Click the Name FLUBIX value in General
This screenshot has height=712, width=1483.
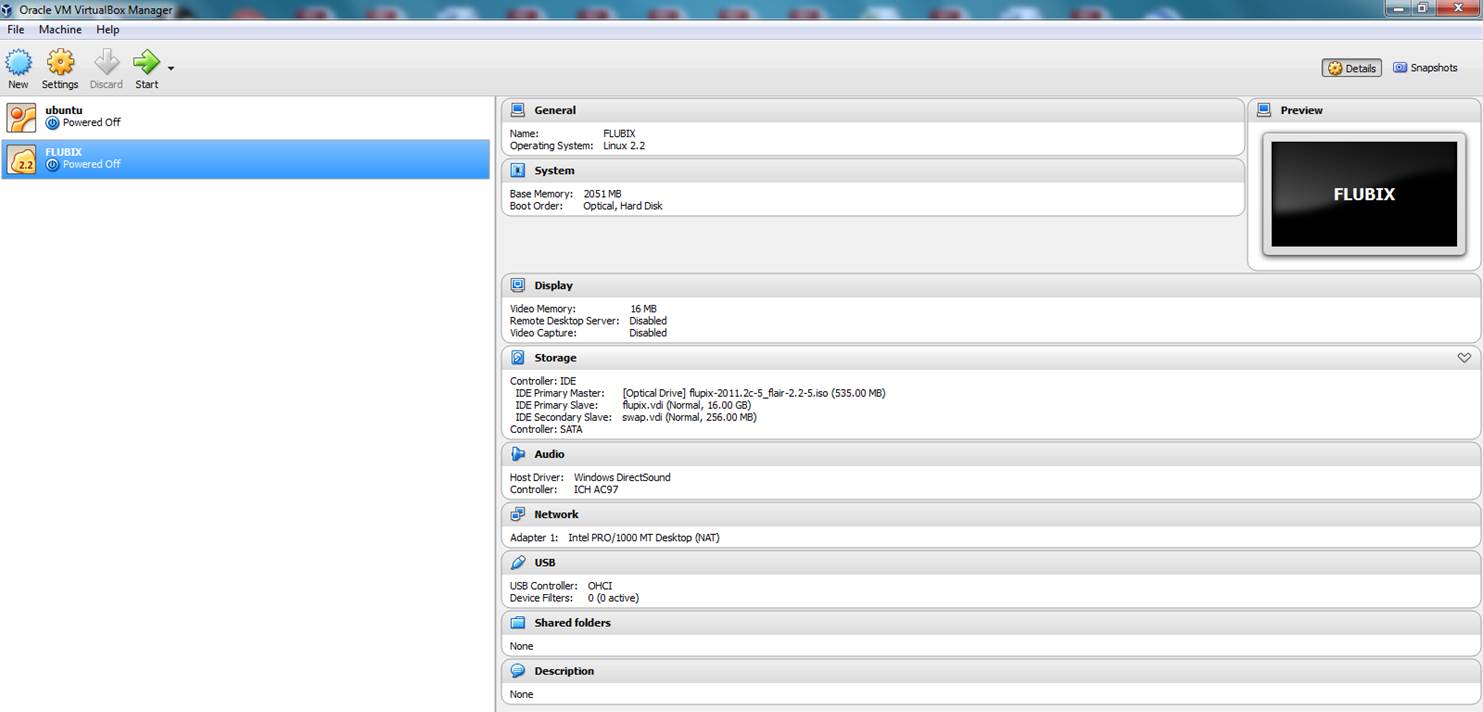click(619, 134)
